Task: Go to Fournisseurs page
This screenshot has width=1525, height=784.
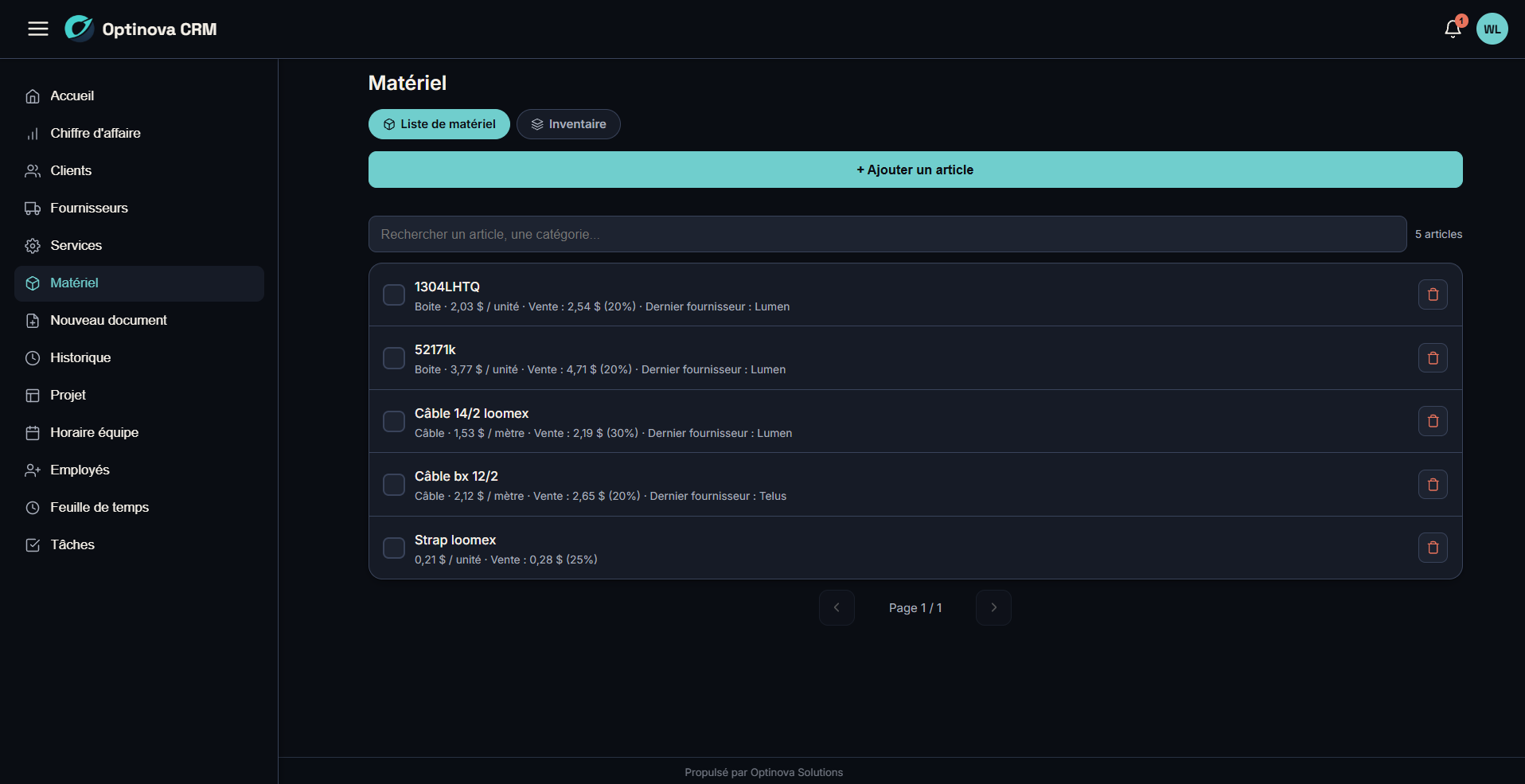Action: click(x=139, y=209)
